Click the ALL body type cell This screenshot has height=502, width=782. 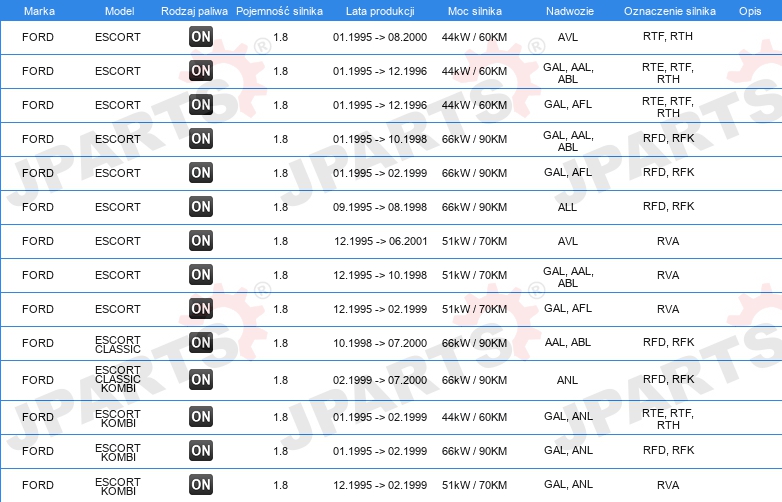point(568,207)
